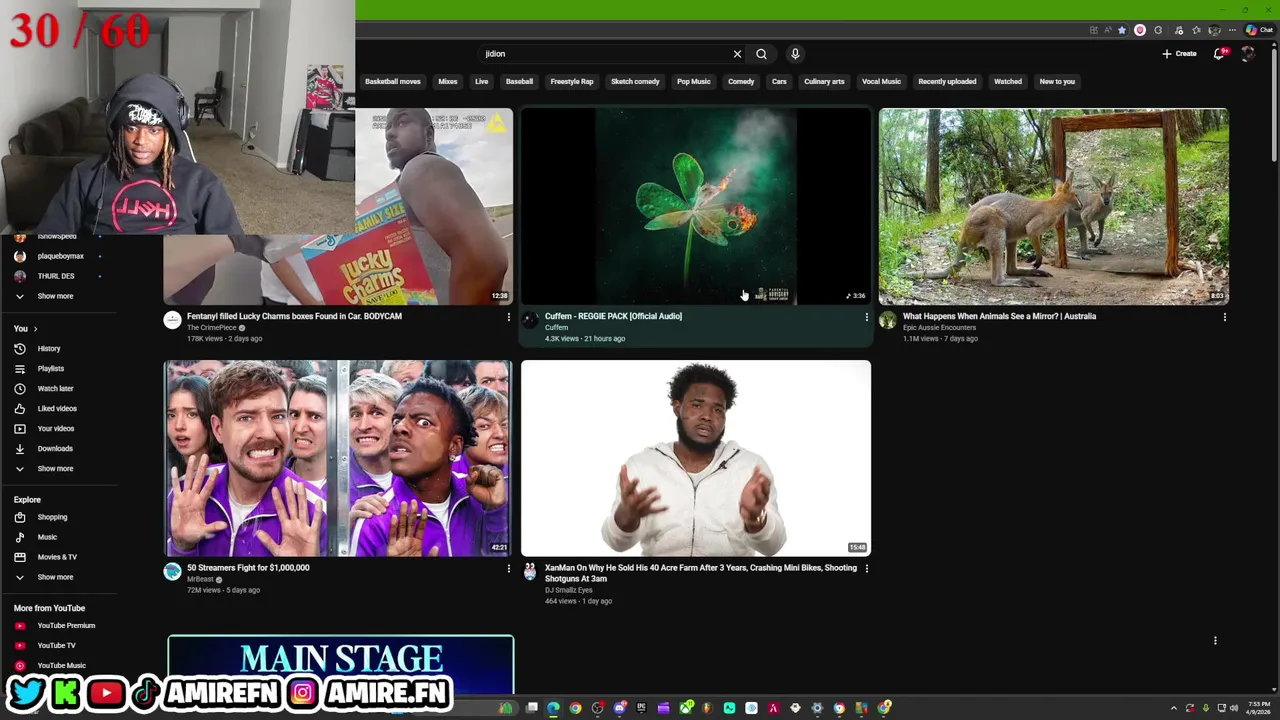Open Edge settings three-dot menu
1280x720 pixels.
(1231, 30)
